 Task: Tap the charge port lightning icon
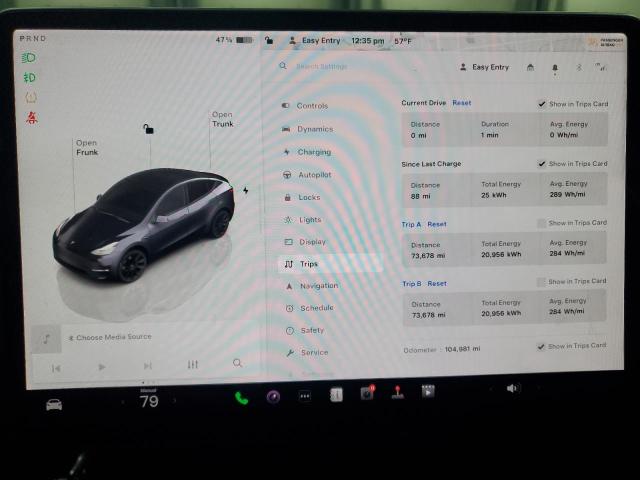coord(245,190)
